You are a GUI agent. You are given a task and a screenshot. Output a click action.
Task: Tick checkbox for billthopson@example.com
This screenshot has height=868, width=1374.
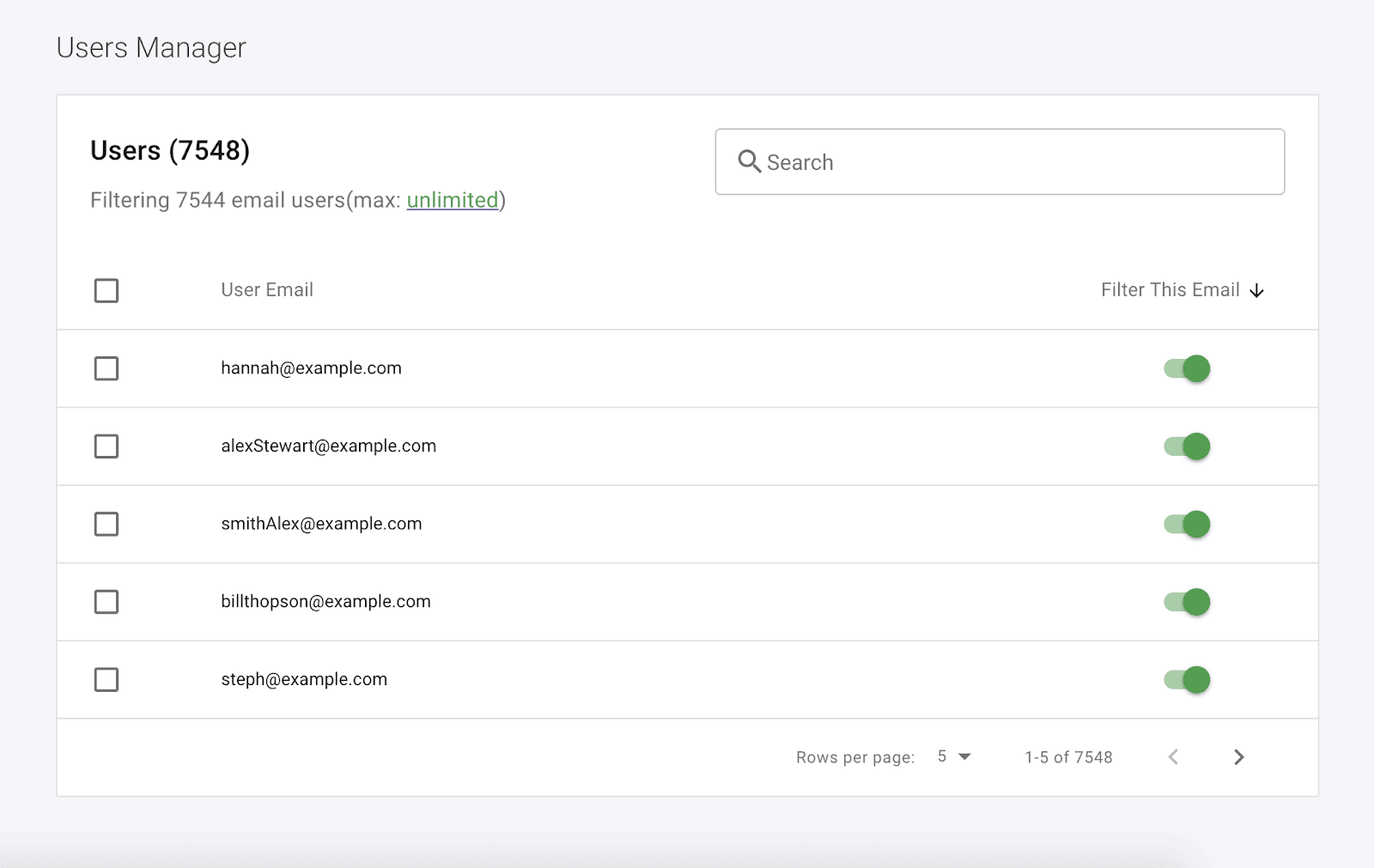tap(106, 602)
